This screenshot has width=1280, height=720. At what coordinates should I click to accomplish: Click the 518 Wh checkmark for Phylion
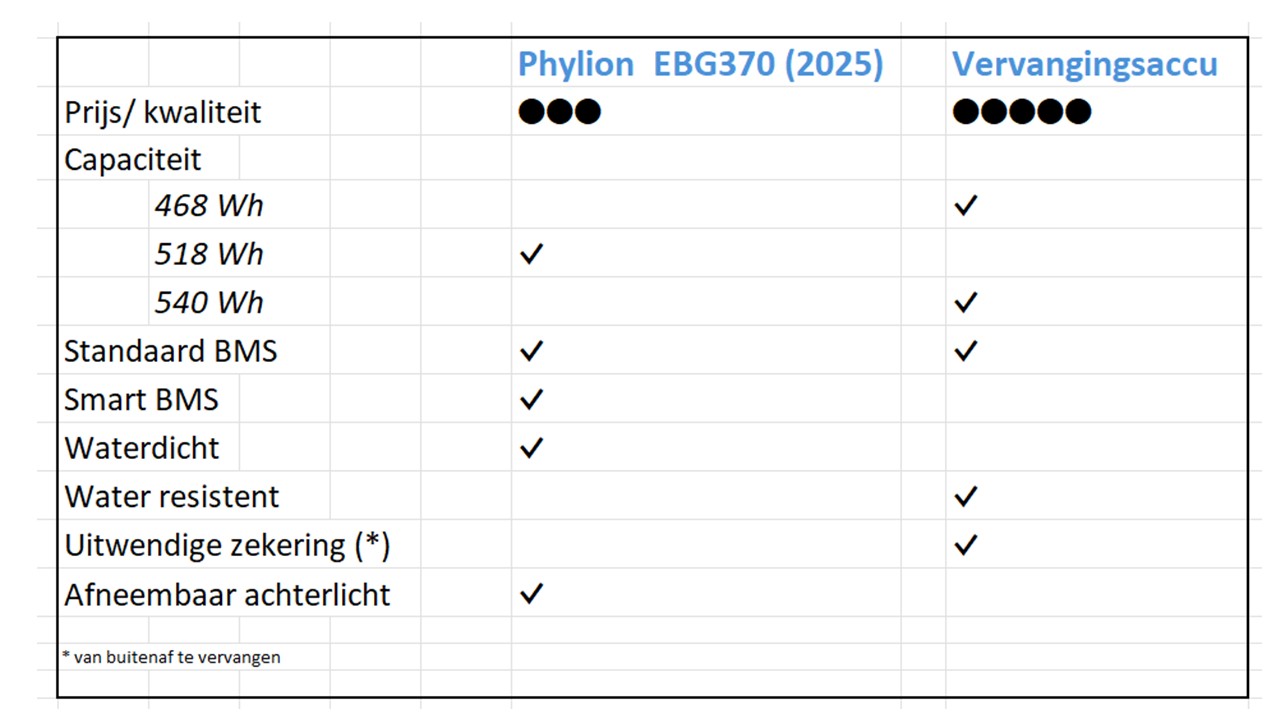click(531, 254)
